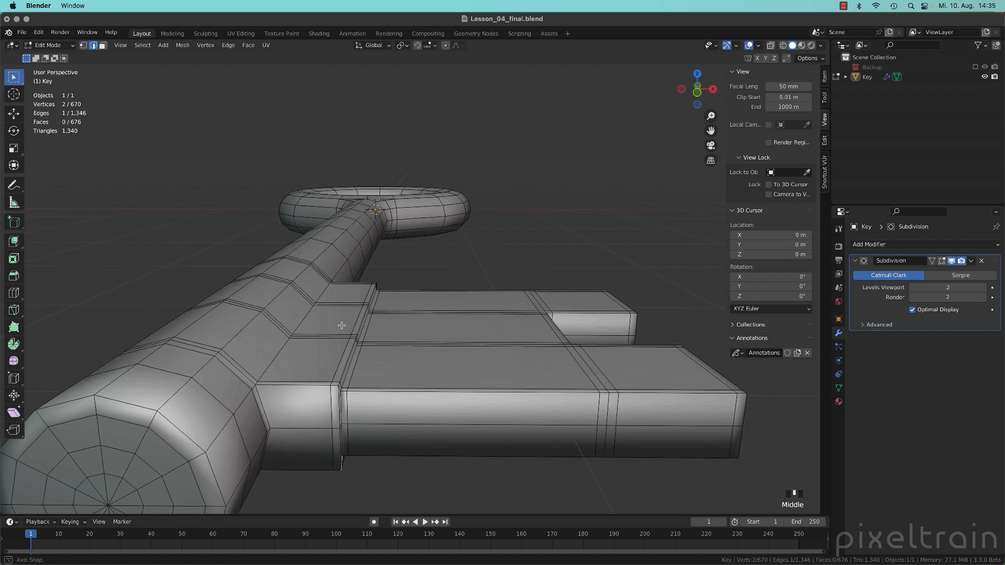Toggle Optimal Display checkbox
Image resolution: width=1005 pixels, height=565 pixels.
point(912,309)
